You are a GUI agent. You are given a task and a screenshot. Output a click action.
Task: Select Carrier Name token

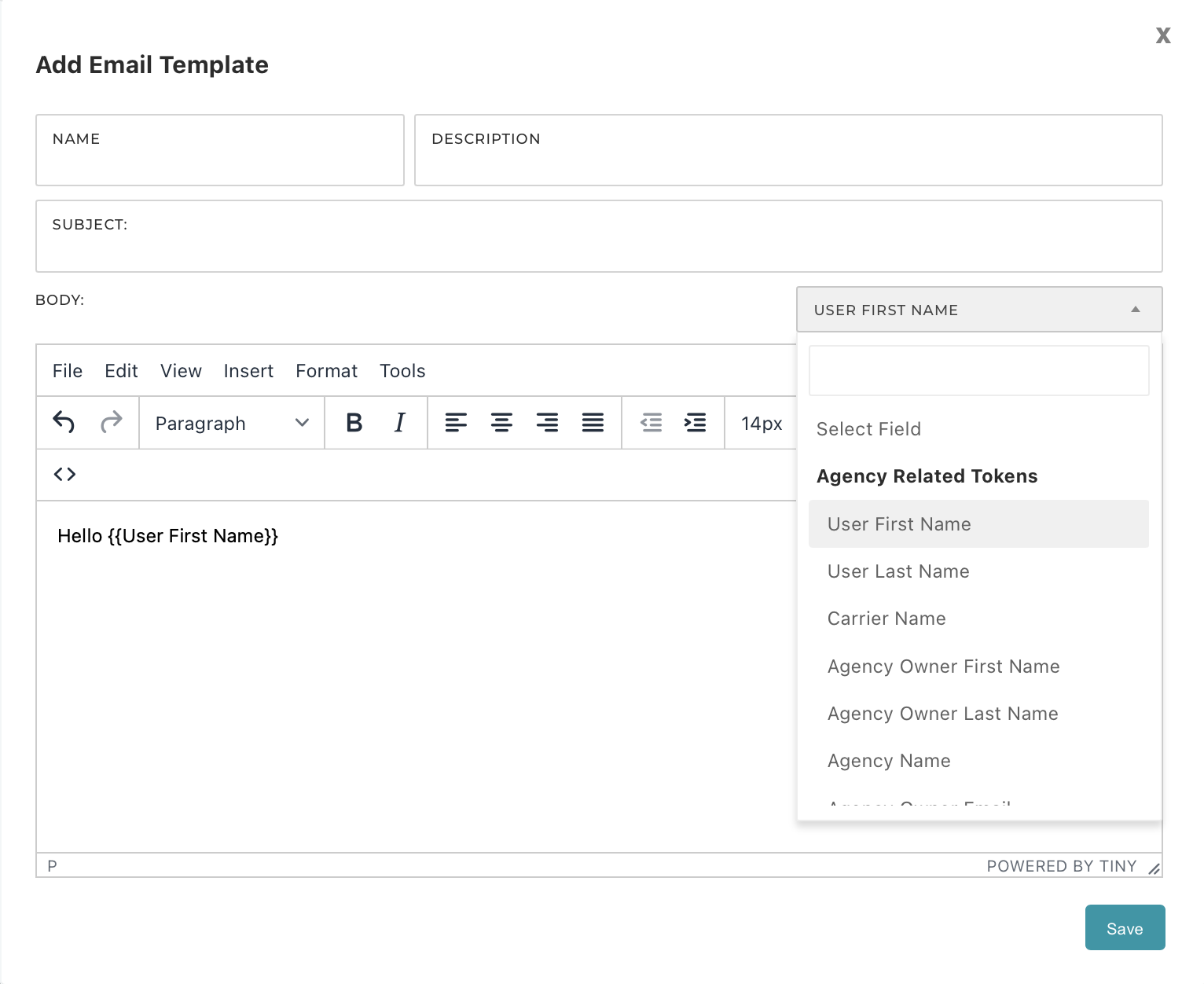pos(979,619)
